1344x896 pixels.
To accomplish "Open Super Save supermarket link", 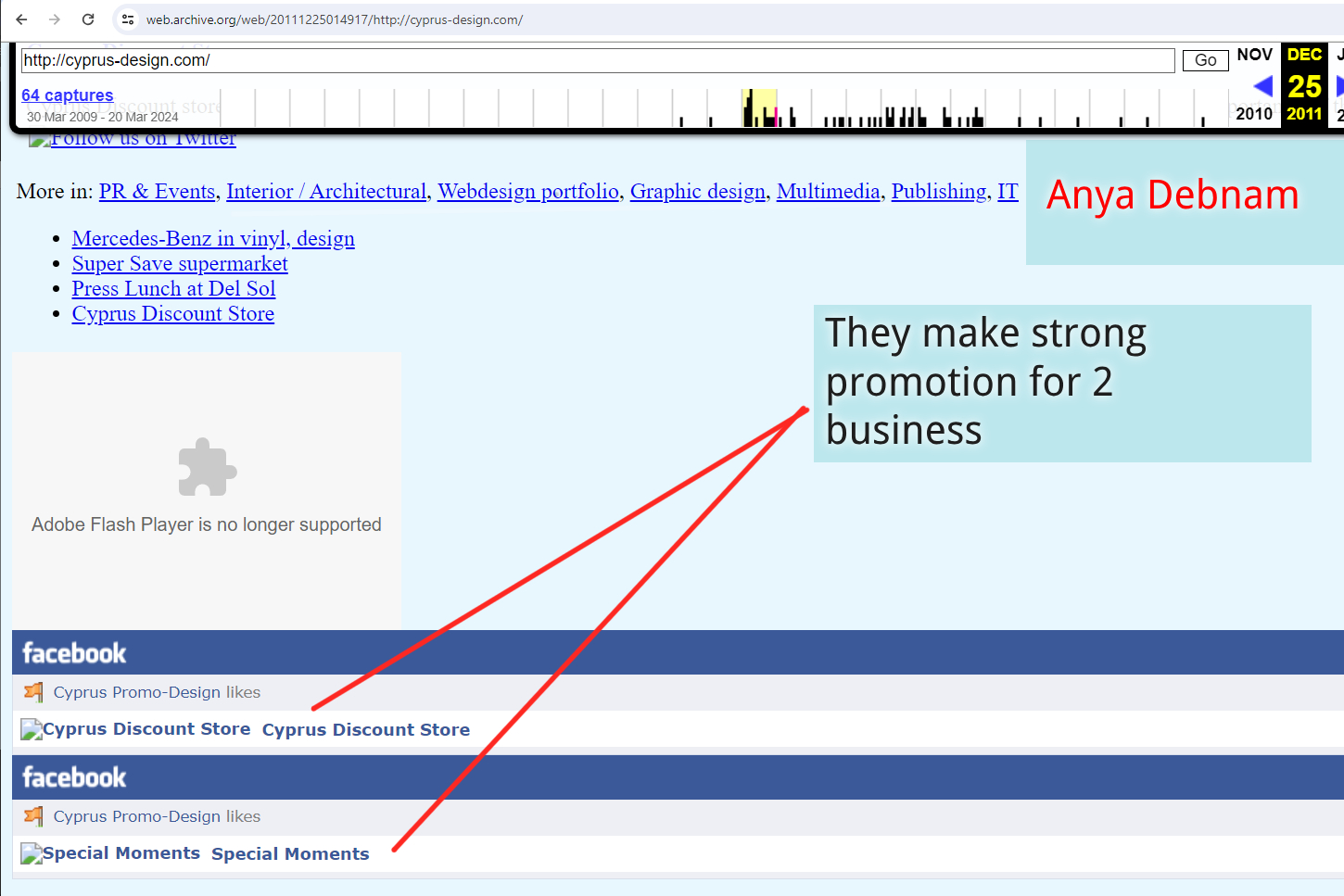I will (x=180, y=264).
